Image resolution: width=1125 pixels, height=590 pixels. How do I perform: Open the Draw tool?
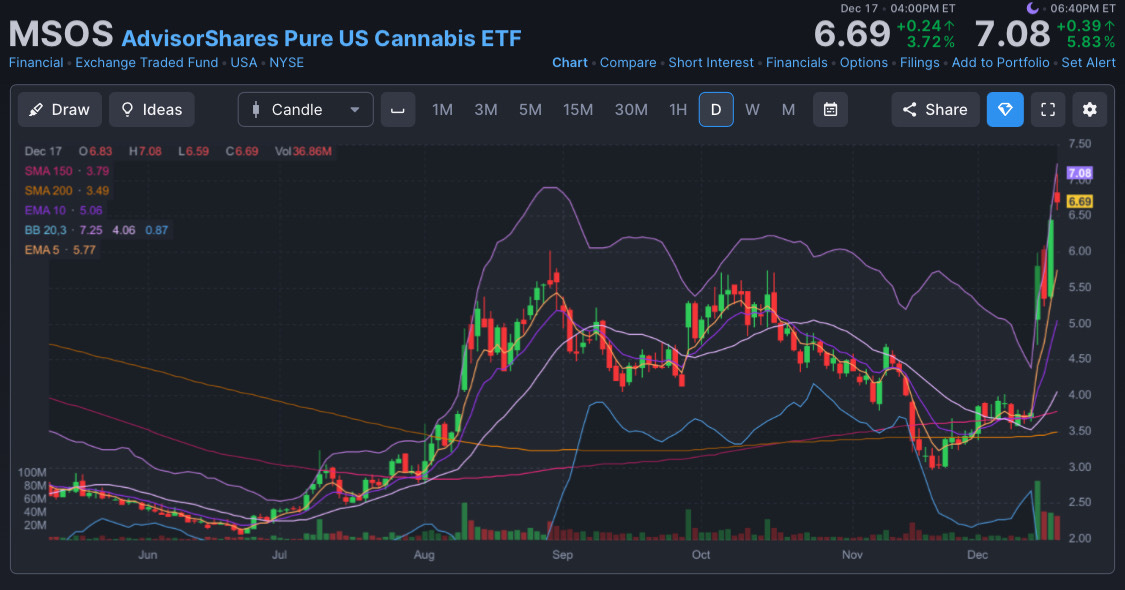(60, 110)
